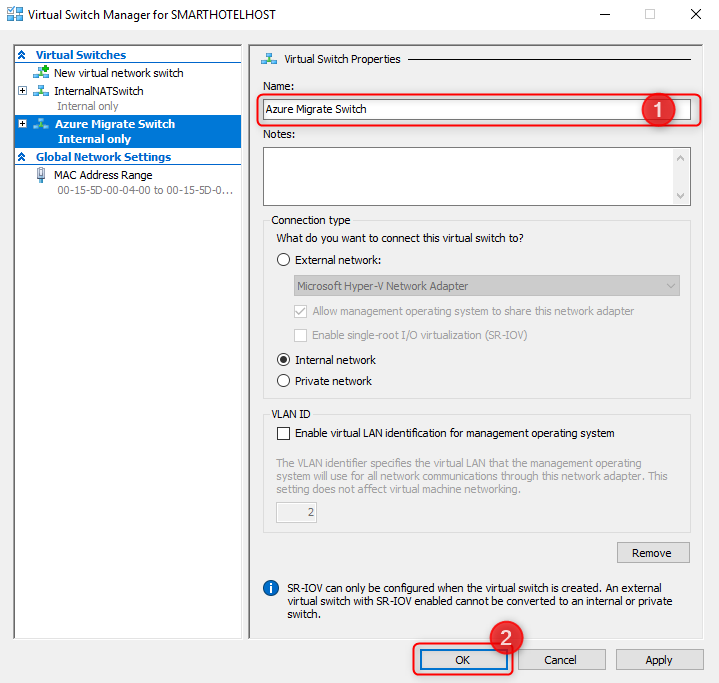Click the InternalNATSwitch network icon
The height and width of the screenshot is (683, 719).
[x=41, y=91]
